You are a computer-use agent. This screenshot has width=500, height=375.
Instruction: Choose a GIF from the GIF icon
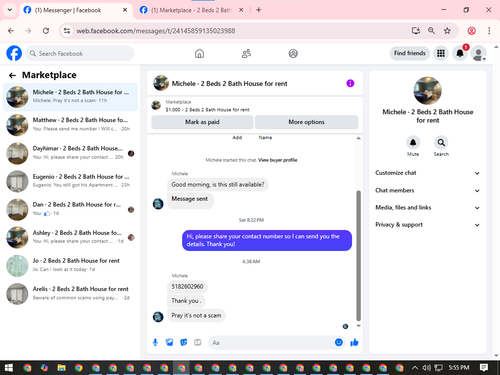click(198, 342)
